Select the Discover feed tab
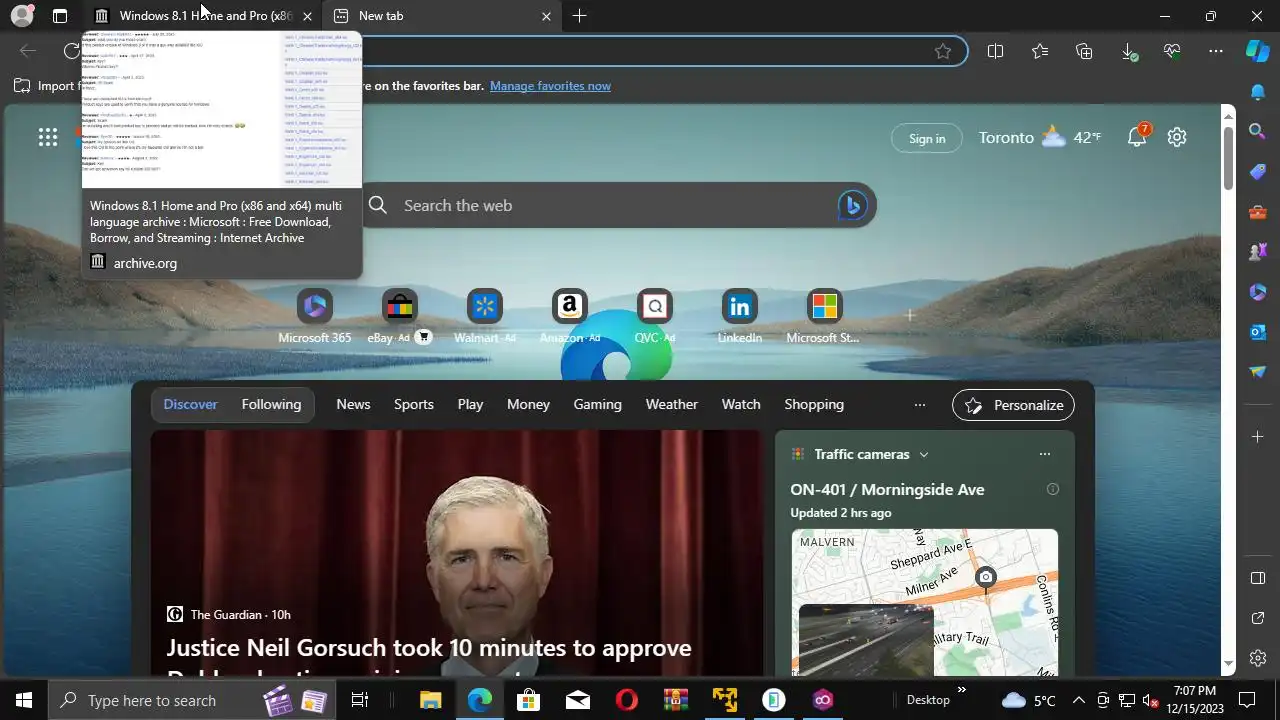Image resolution: width=1280 pixels, height=720 pixels. point(190,405)
